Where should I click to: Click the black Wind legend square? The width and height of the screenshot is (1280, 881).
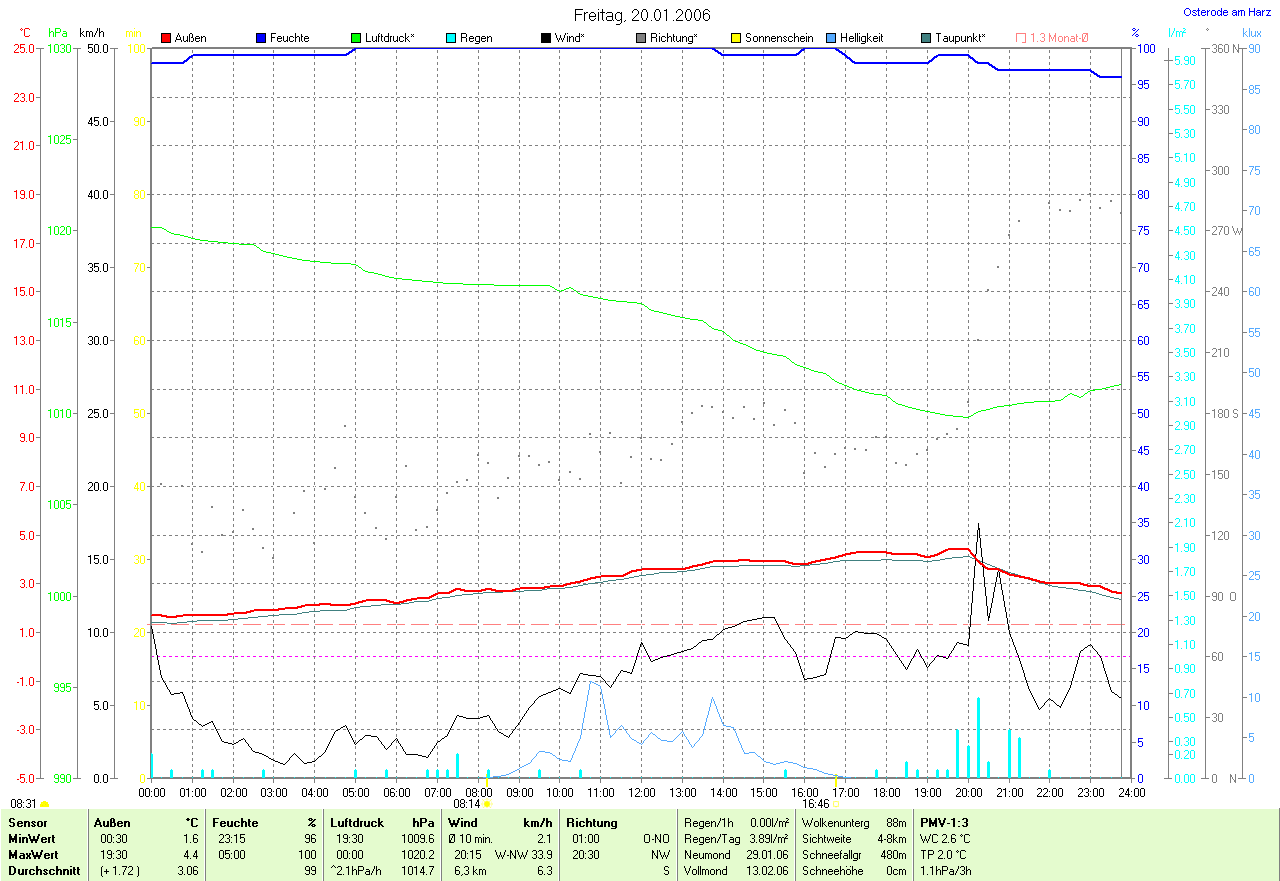pos(546,38)
